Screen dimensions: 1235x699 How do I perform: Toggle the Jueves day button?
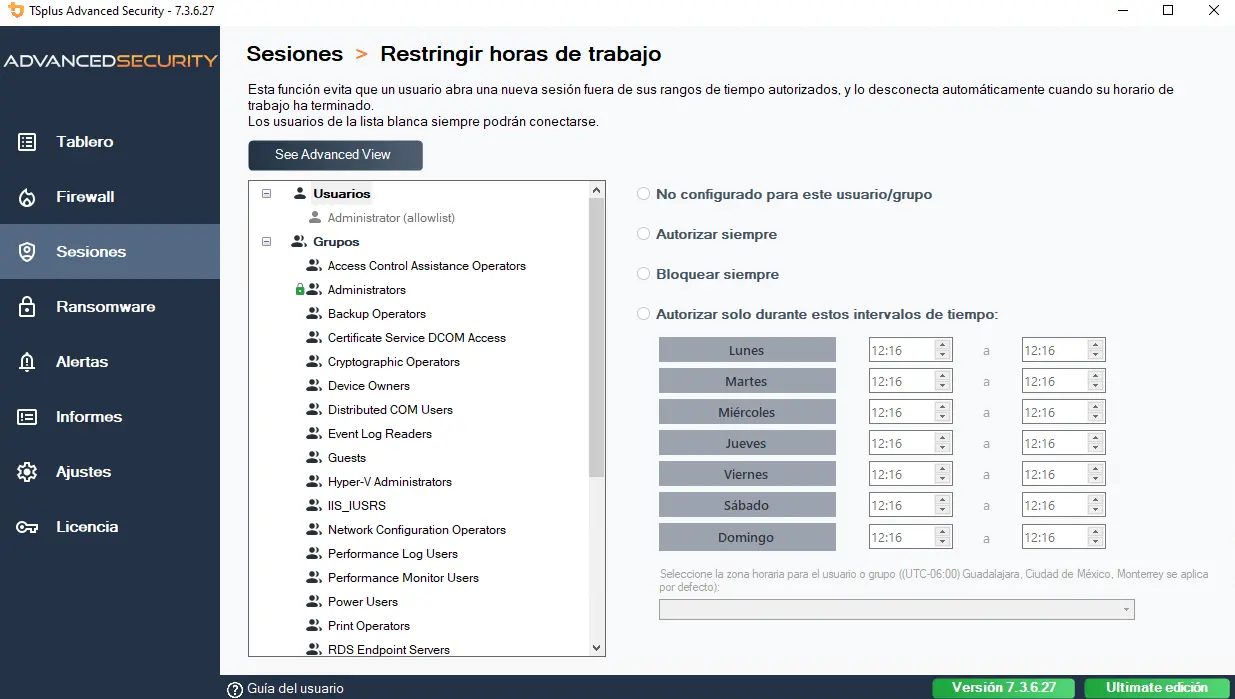[x=747, y=443]
